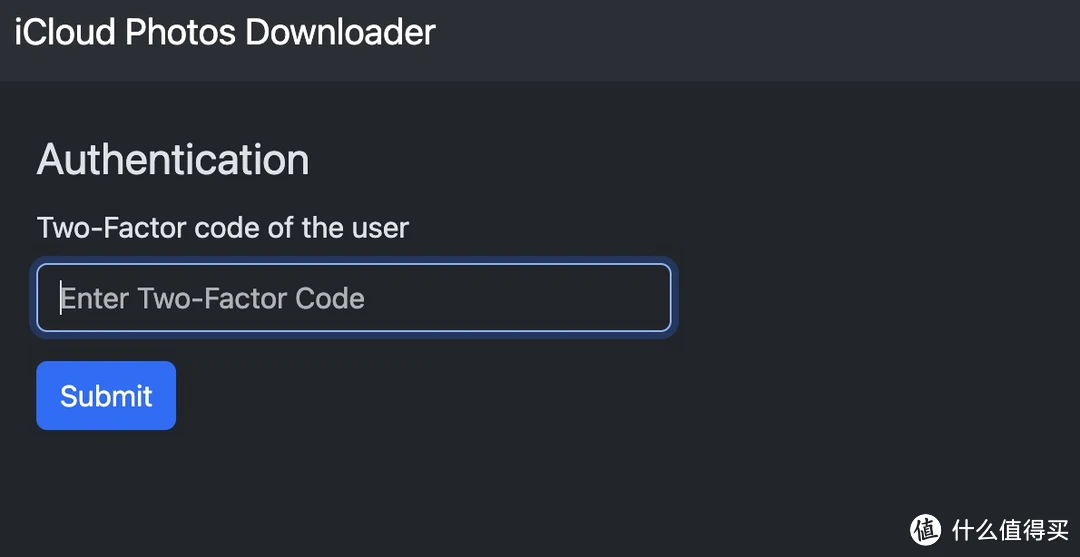Click the empty page area beside Submit
Screen dimensions: 1080x557
(x=482, y=395)
